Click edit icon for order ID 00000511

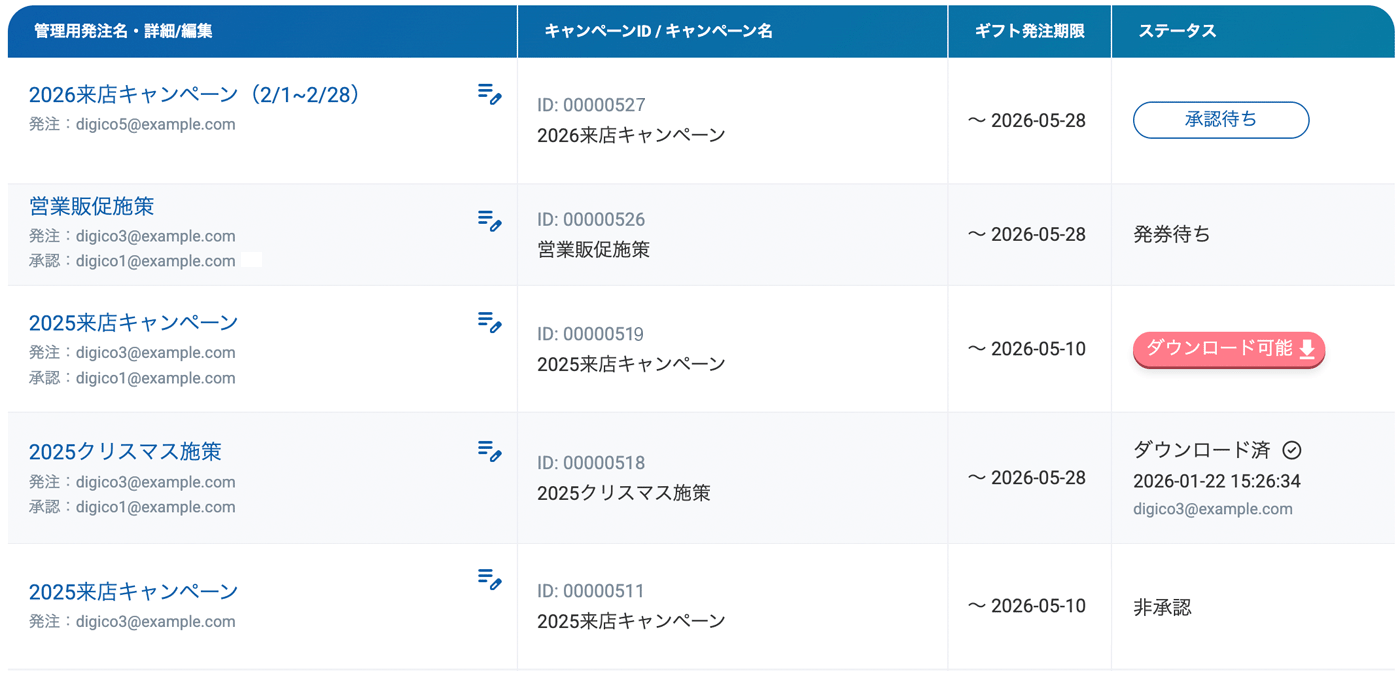pos(489,579)
